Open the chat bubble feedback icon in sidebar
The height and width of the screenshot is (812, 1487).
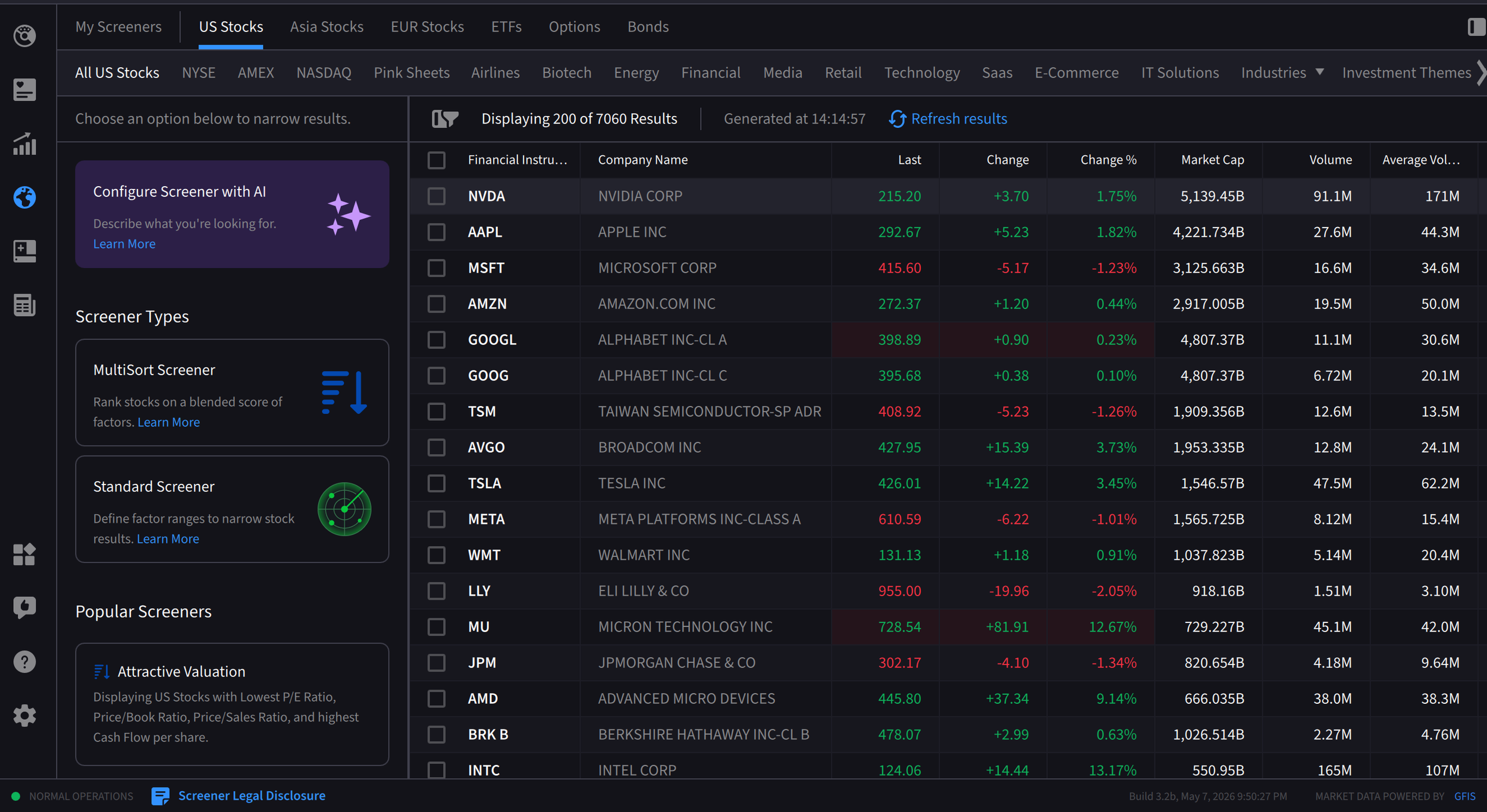pos(24,608)
